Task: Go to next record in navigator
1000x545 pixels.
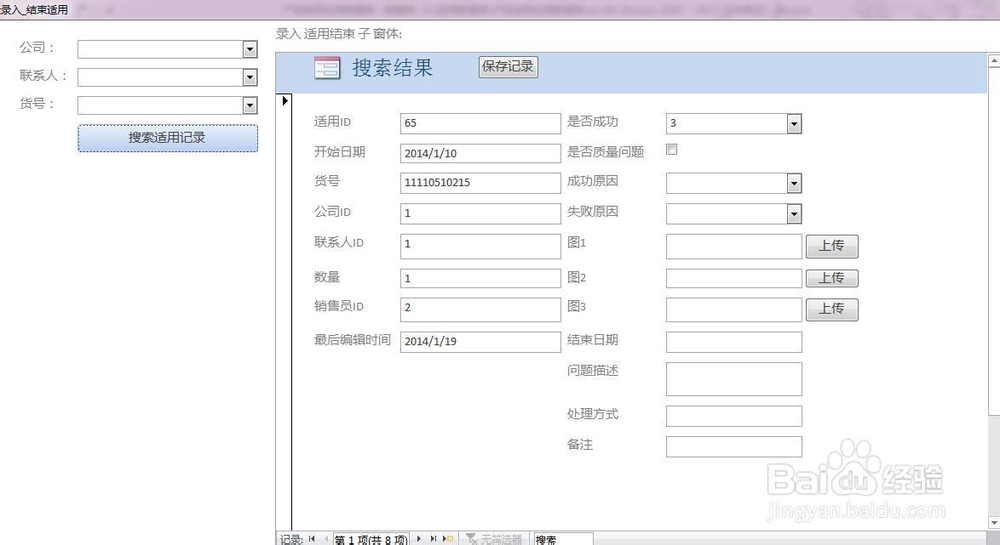Action: [x=418, y=539]
